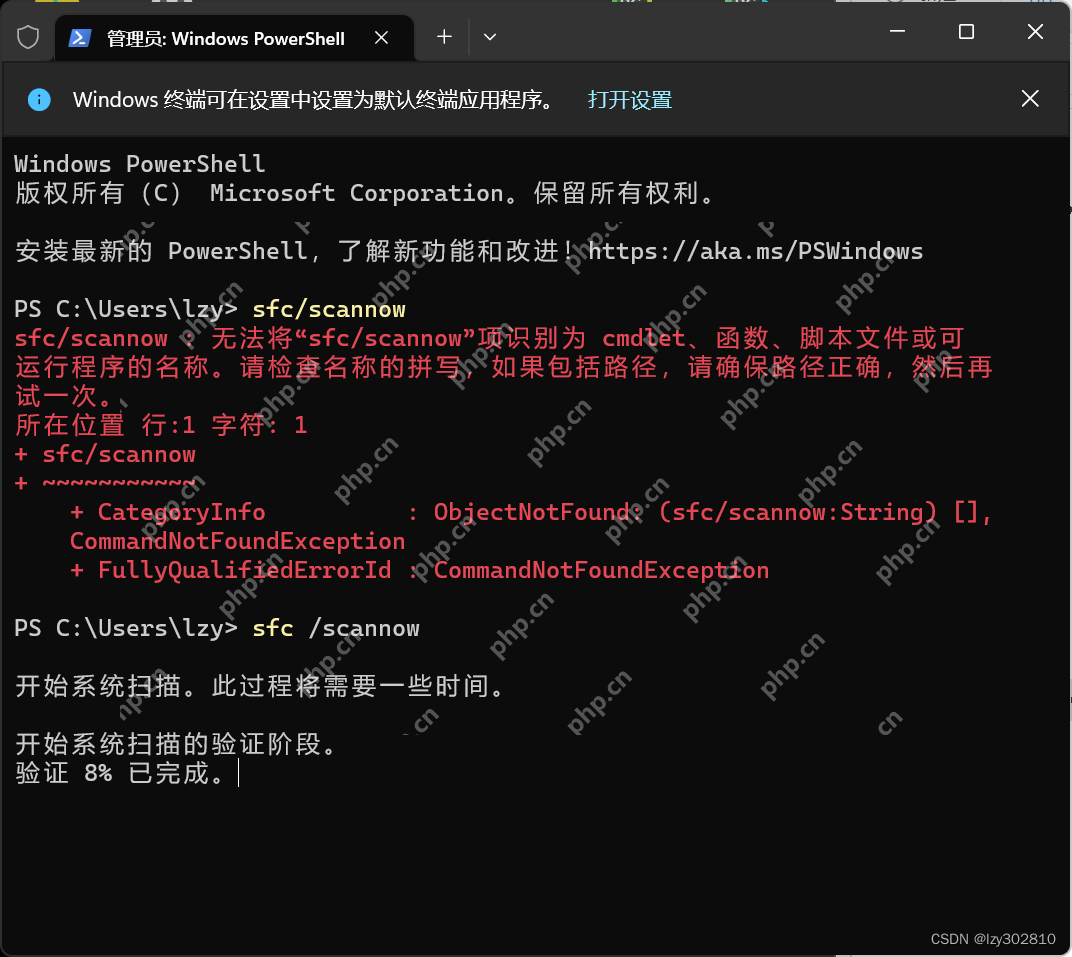This screenshot has height=957, width=1072.
Task: Click the sfc /scannow command text
Action: pos(337,628)
